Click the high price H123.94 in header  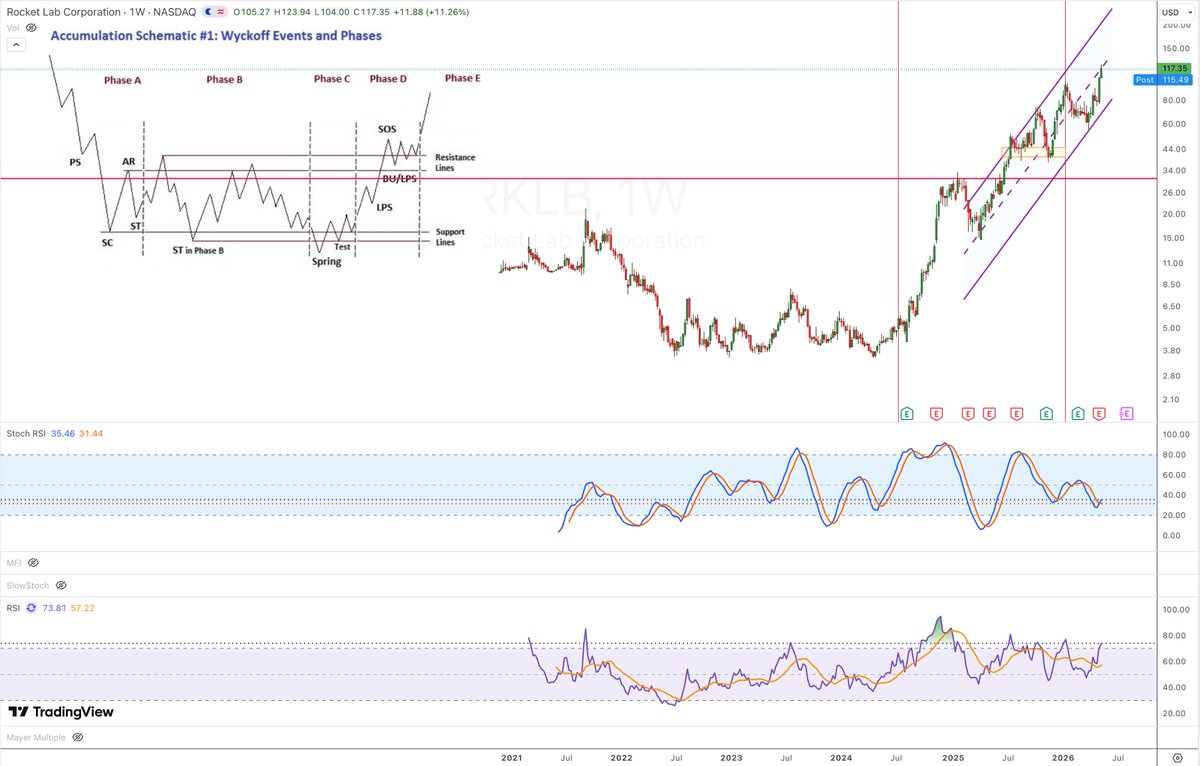294,12
